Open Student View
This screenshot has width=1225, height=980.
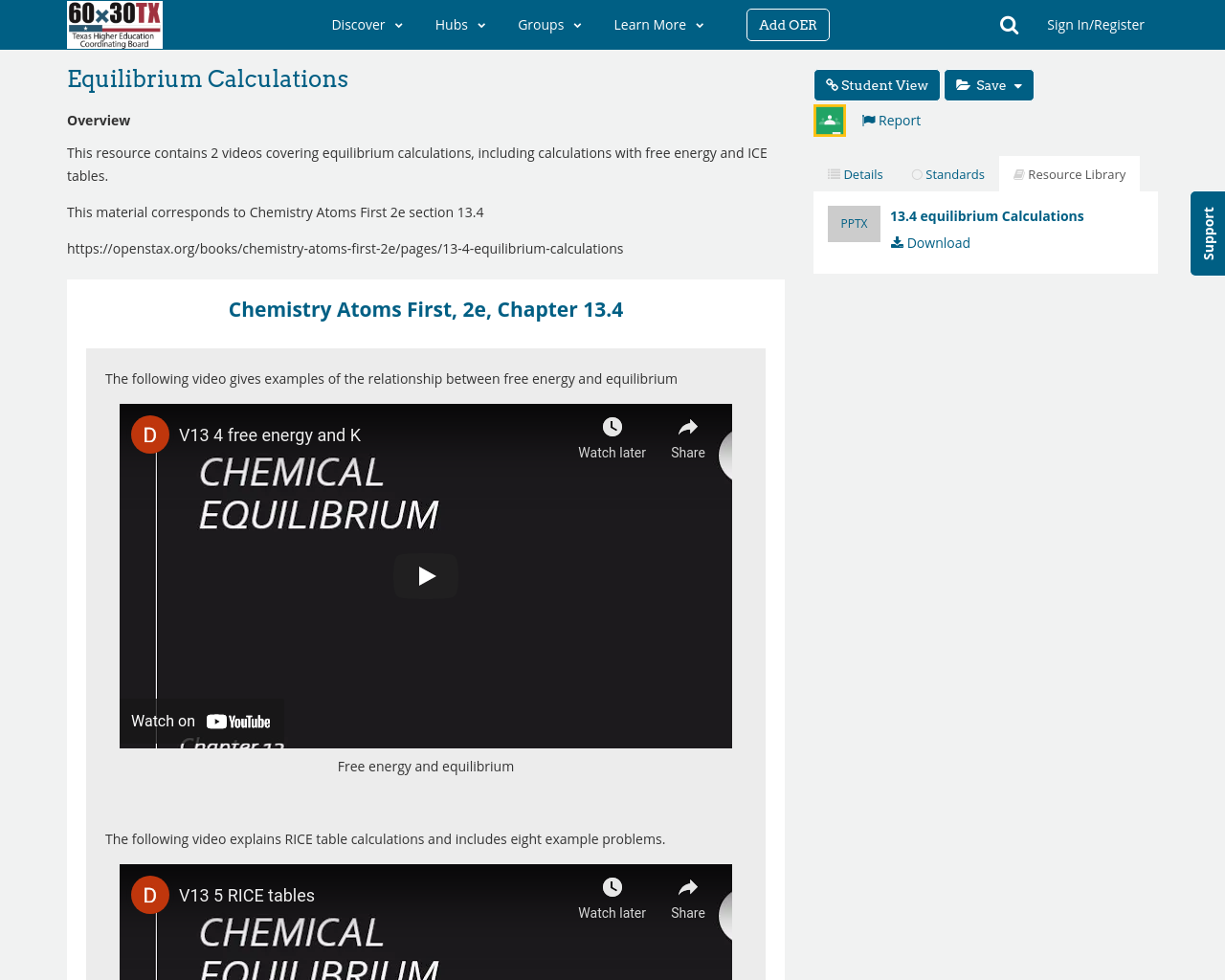point(877,85)
